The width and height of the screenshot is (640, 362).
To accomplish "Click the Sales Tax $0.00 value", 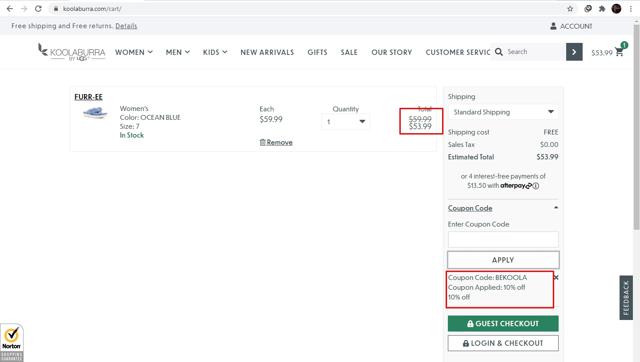I will coord(549,144).
